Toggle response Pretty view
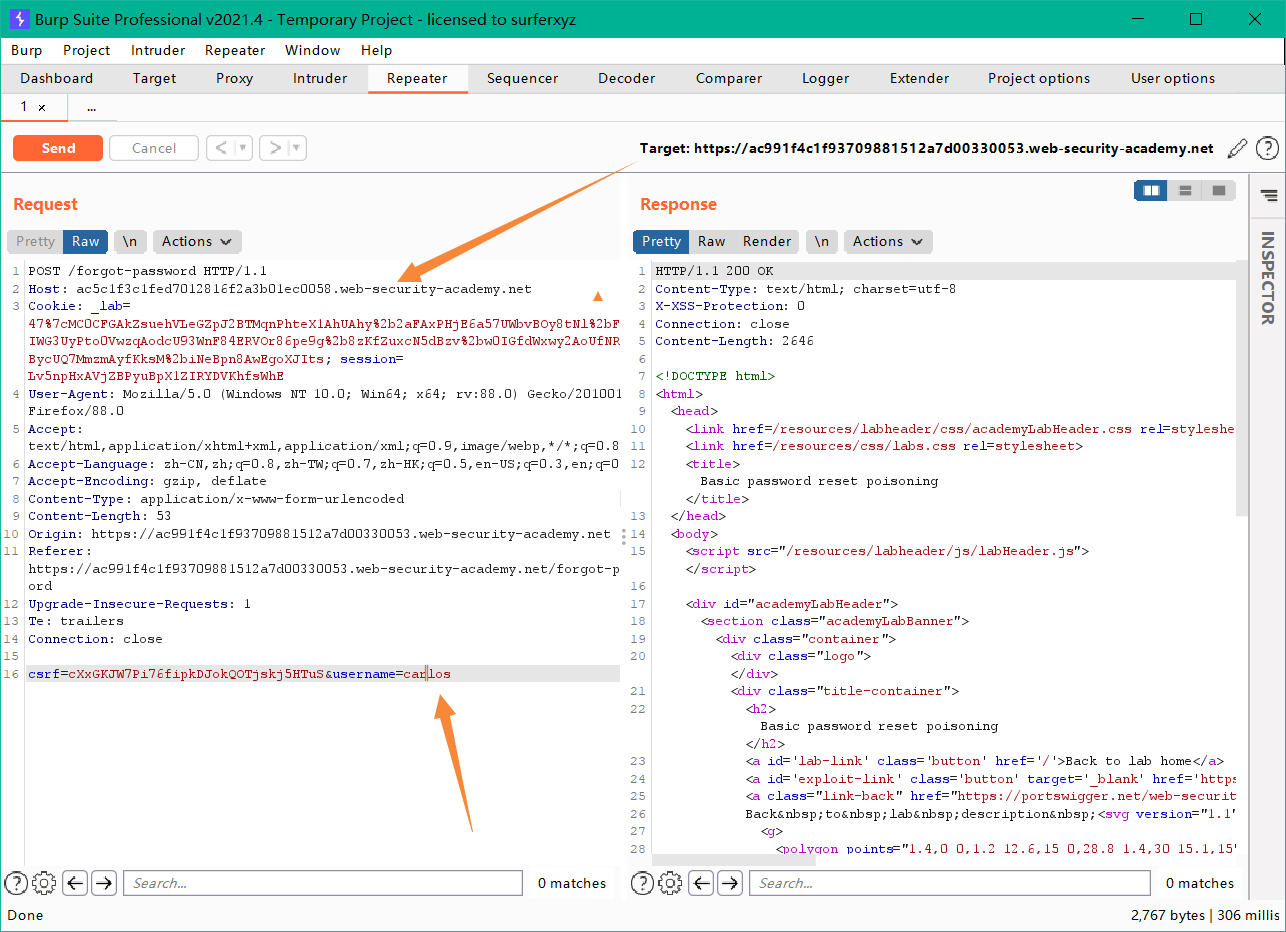Image resolution: width=1286 pixels, height=932 pixels. pyautogui.click(x=661, y=241)
